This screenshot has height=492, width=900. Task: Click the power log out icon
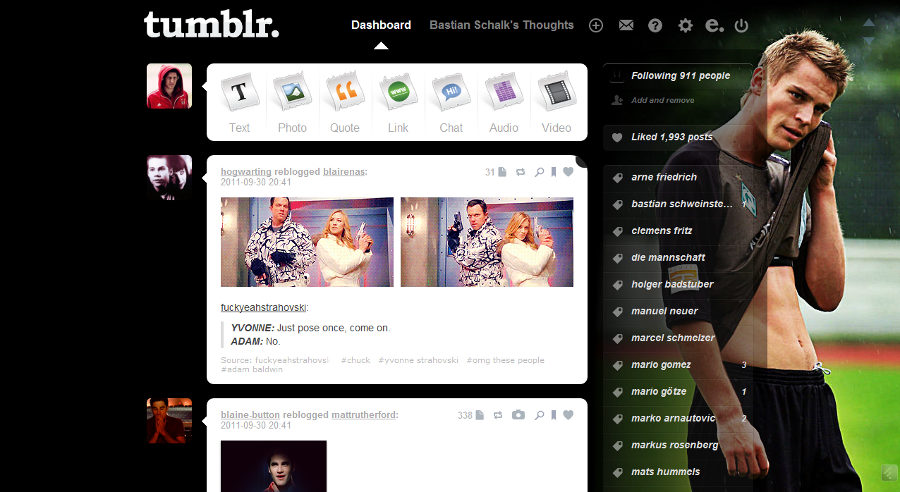coord(742,25)
